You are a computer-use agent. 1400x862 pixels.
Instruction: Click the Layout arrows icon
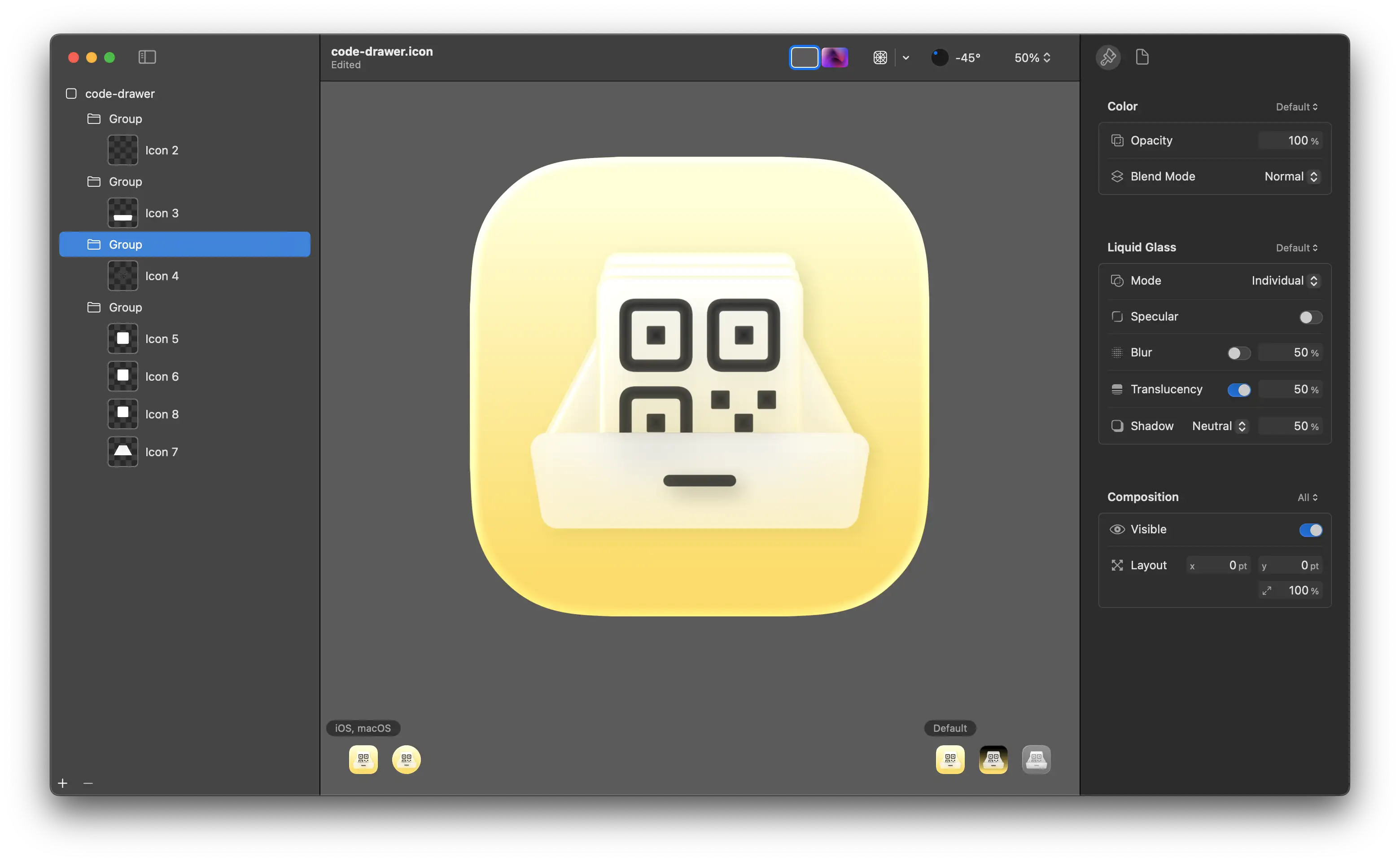tap(1117, 565)
